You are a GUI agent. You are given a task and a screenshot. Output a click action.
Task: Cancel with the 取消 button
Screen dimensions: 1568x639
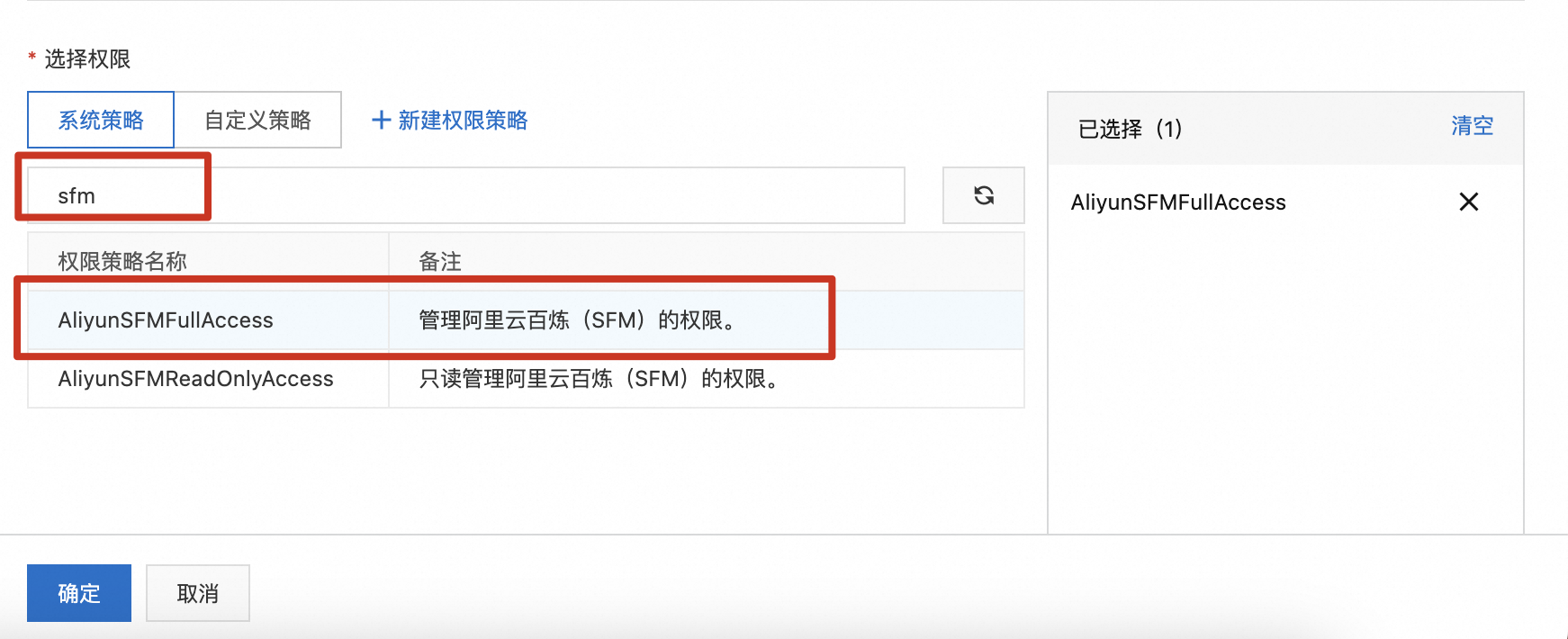(198, 593)
